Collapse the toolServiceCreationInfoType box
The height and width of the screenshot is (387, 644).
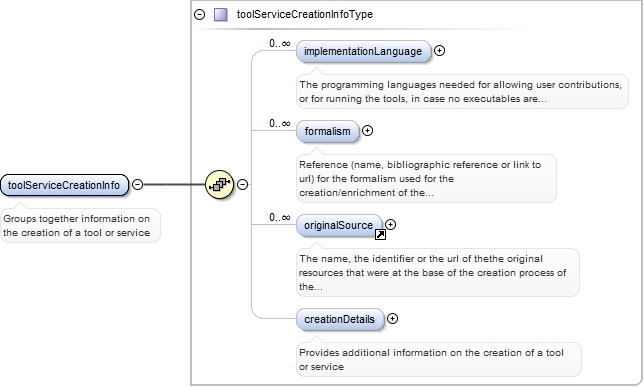point(199,15)
